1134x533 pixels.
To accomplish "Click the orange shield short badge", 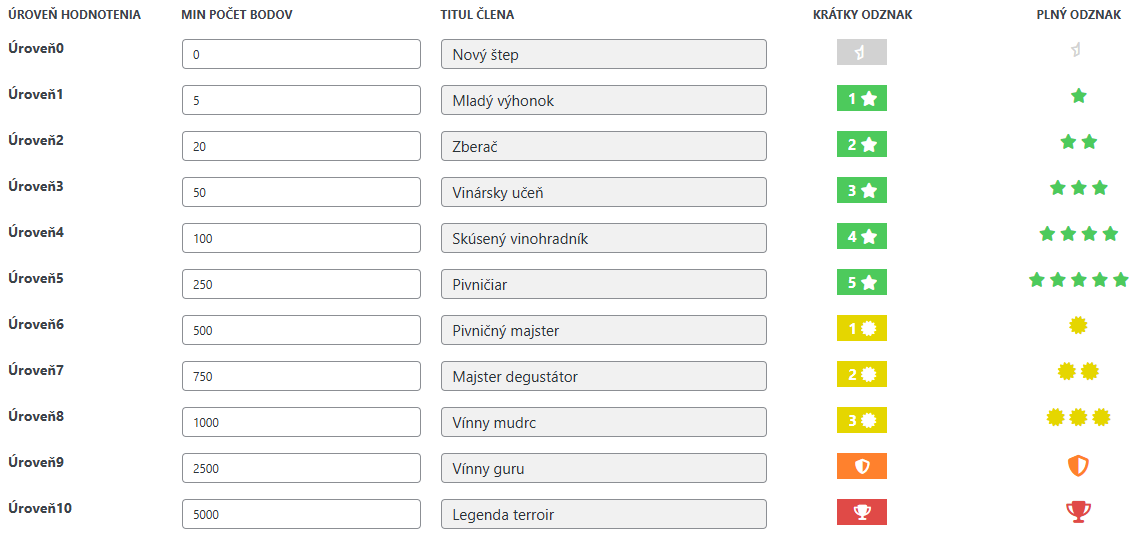I will point(861,466).
